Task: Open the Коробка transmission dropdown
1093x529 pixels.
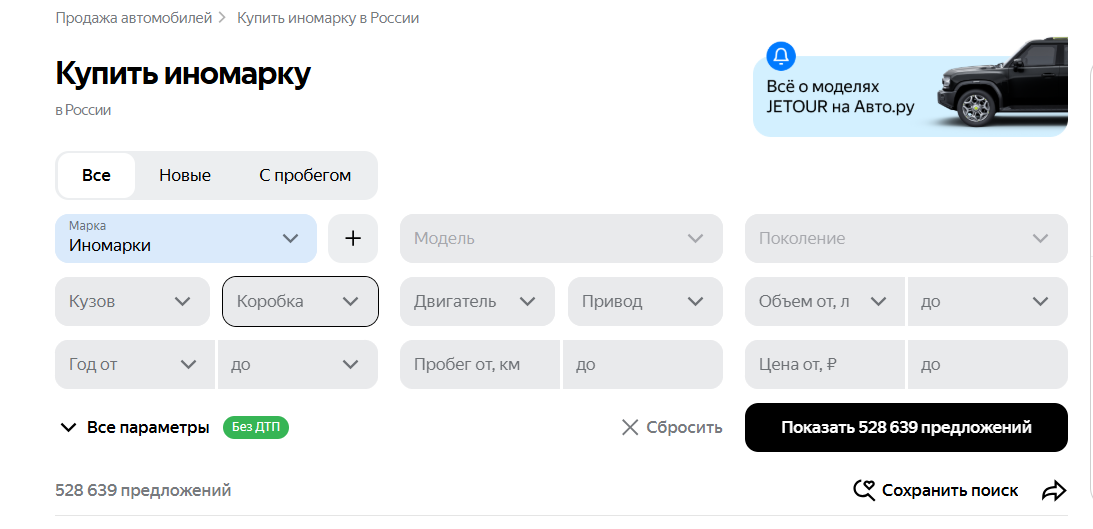Action: [300, 301]
